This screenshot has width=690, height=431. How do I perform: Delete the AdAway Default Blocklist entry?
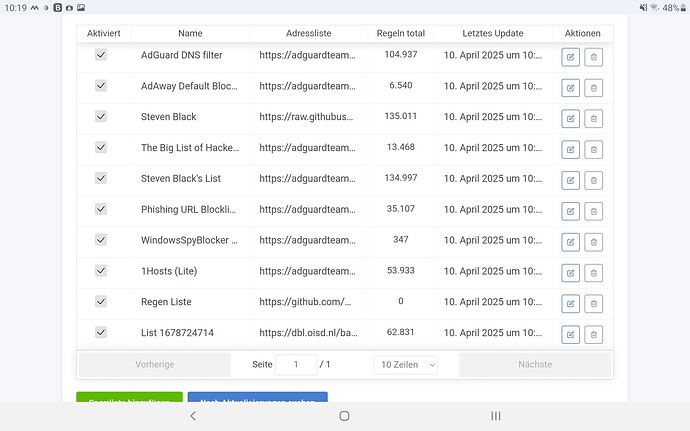tap(593, 88)
